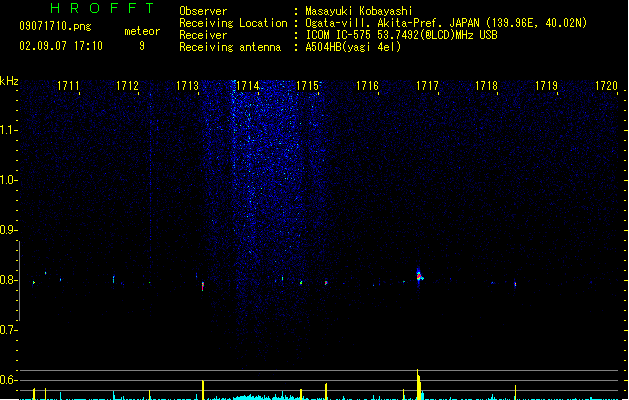
Task: Click the 1714 time axis marker
Action: pos(248,86)
